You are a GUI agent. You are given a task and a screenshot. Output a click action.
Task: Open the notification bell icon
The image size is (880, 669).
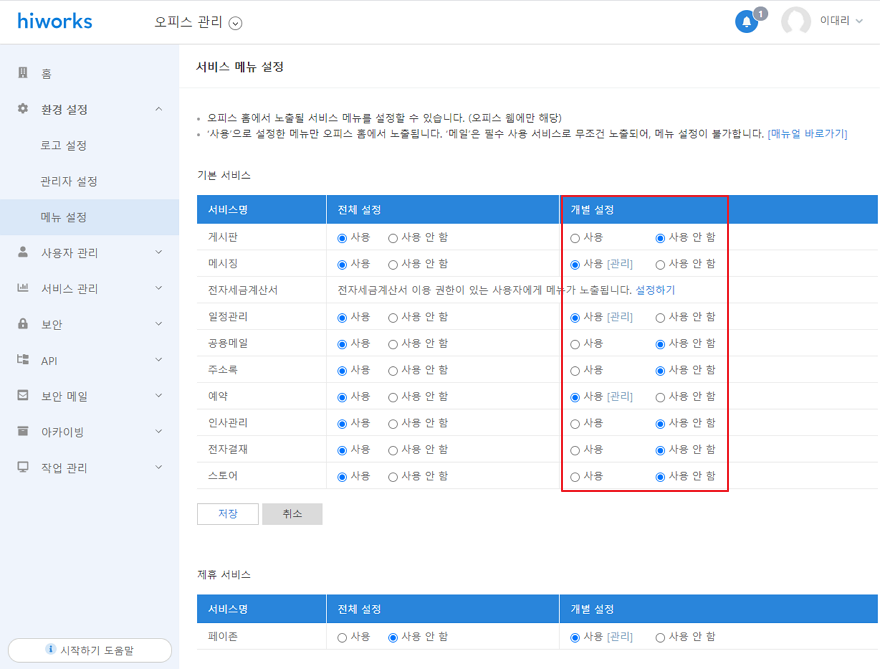pyautogui.click(x=746, y=22)
